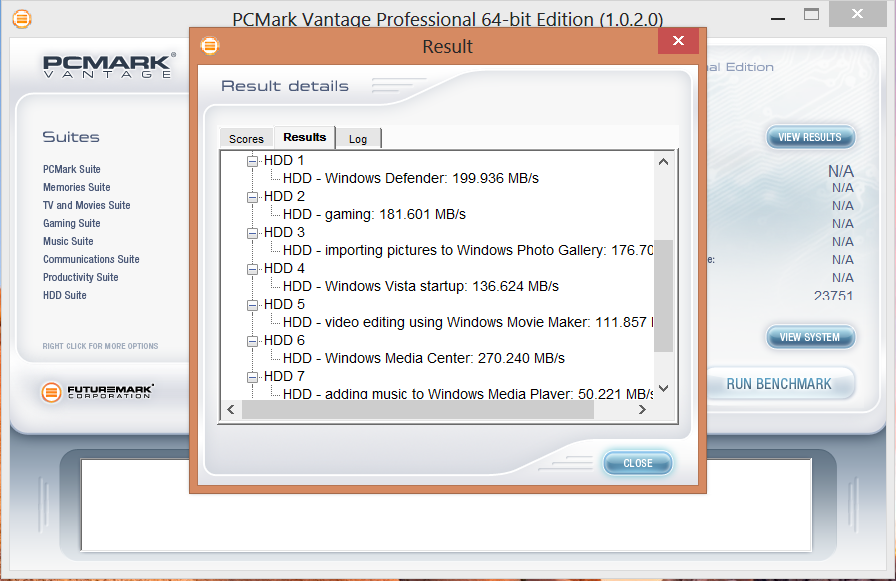Image resolution: width=896 pixels, height=581 pixels.
Task: Open Memories Suite in Suites list
Action: click(77, 187)
